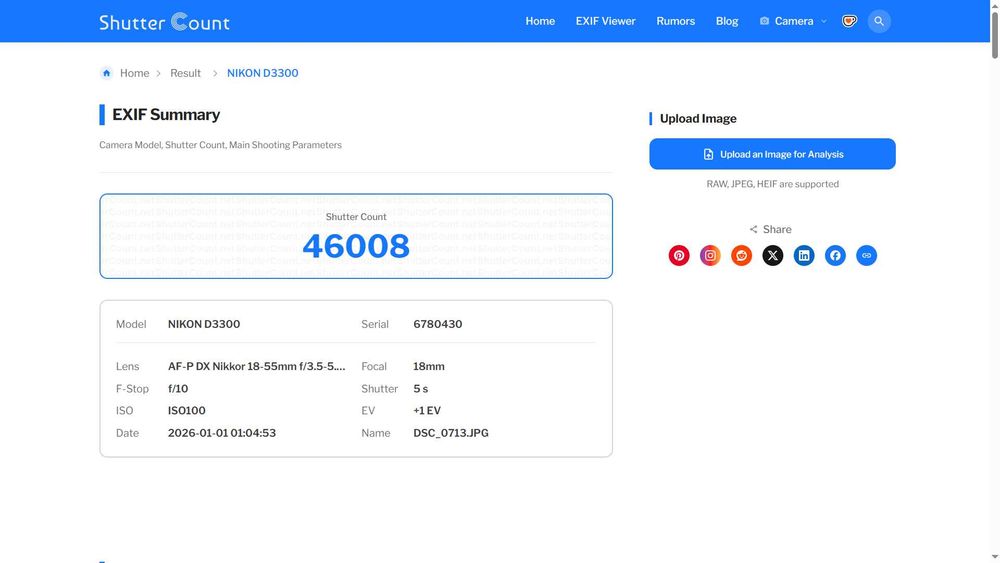
Task: Click the model value NIKON D3300
Action: (204, 324)
